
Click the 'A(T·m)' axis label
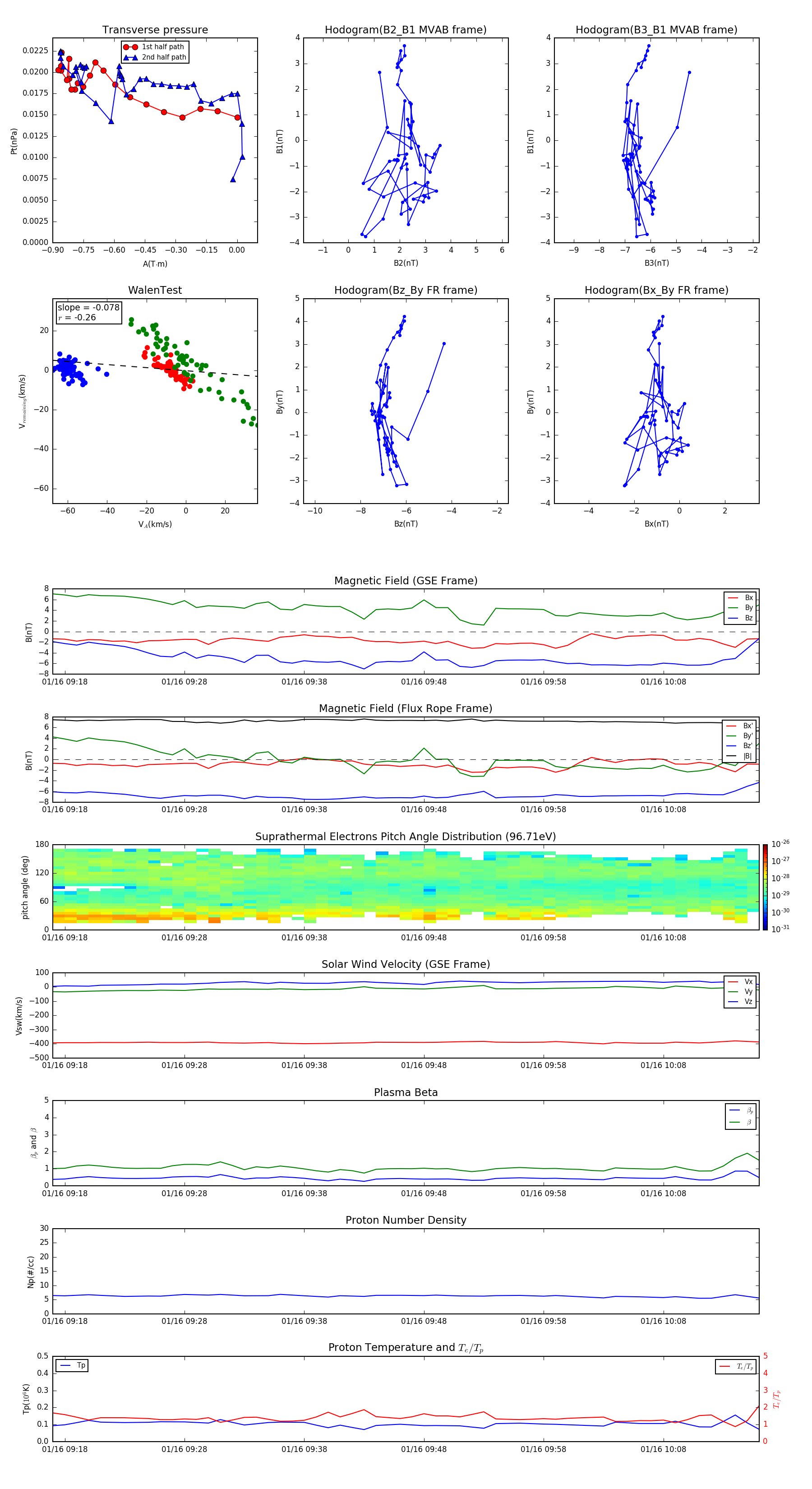pyautogui.click(x=155, y=264)
